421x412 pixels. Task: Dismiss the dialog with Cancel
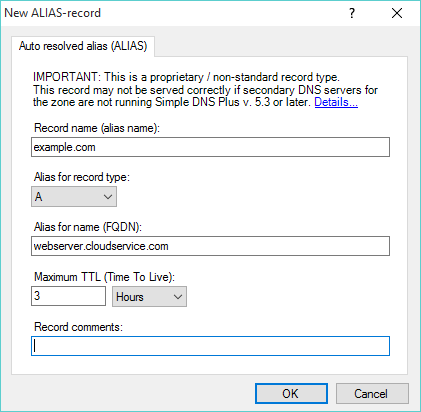372,394
